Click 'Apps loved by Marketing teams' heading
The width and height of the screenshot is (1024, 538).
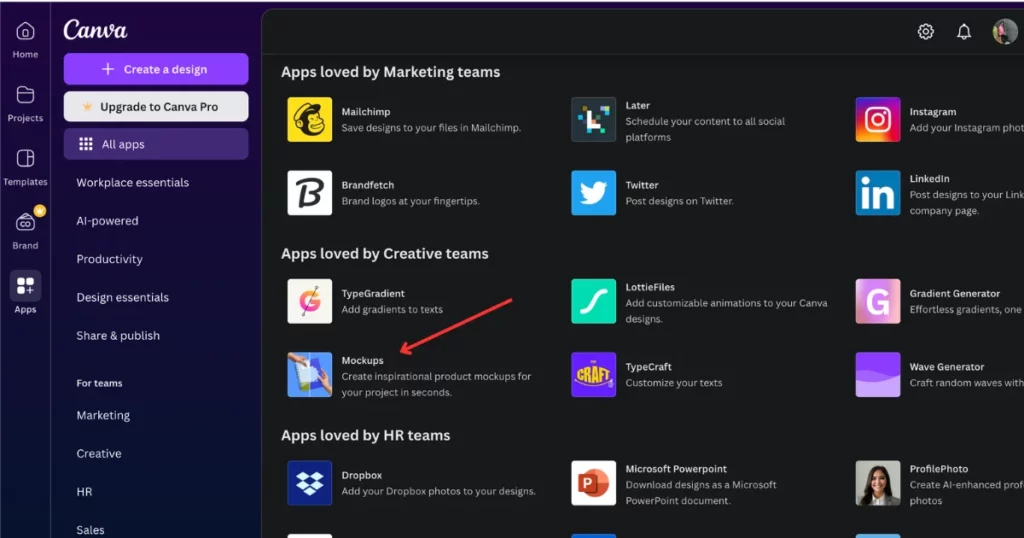tap(391, 72)
